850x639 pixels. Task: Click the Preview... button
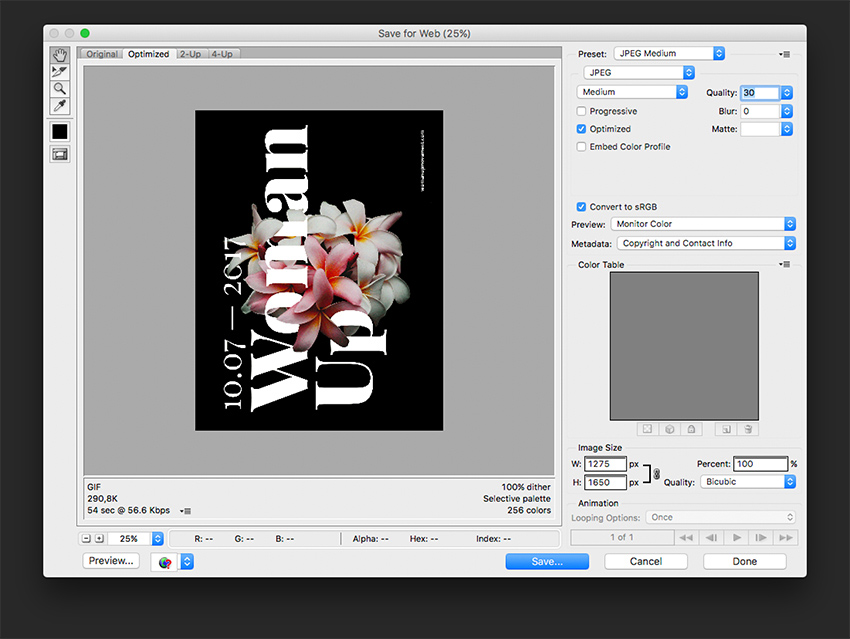pyautogui.click(x=111, y=561)
